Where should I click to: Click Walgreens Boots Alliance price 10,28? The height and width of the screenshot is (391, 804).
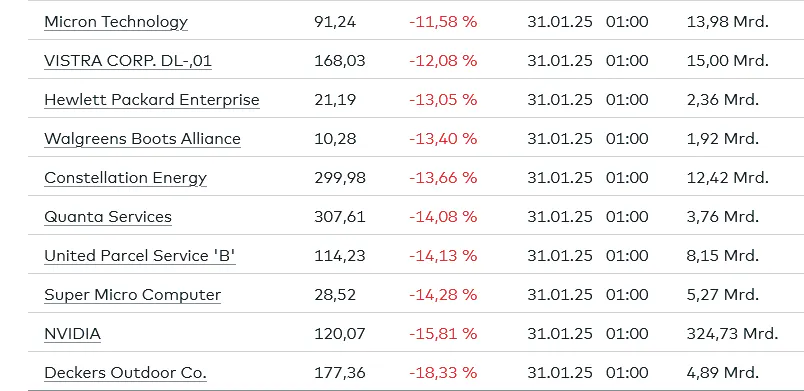pos(335,139)
